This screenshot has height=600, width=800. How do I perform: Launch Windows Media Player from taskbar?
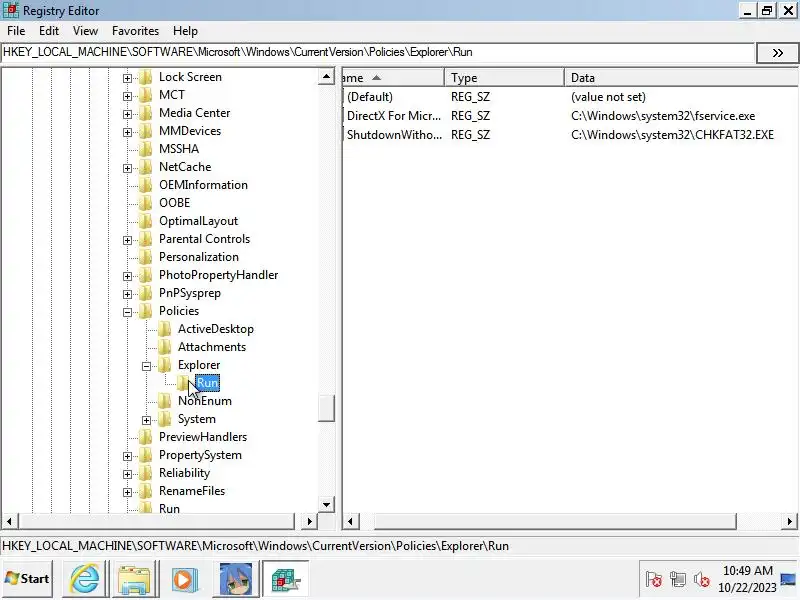pyautogui.click(x=184, y=579)
